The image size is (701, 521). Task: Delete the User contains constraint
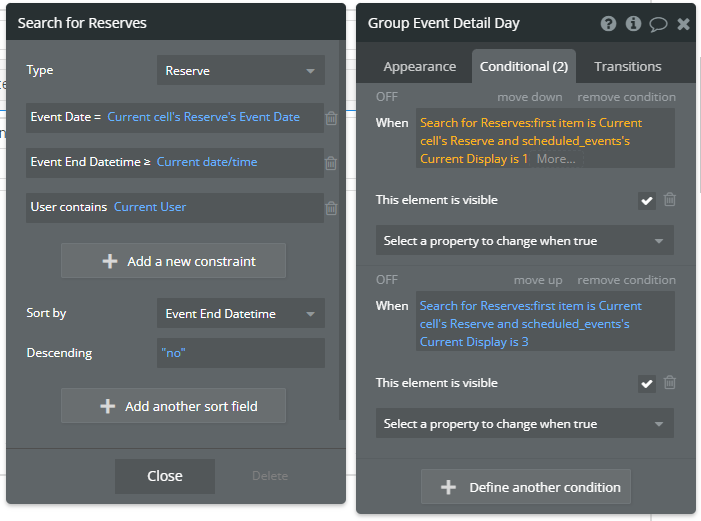click(331, 208)
